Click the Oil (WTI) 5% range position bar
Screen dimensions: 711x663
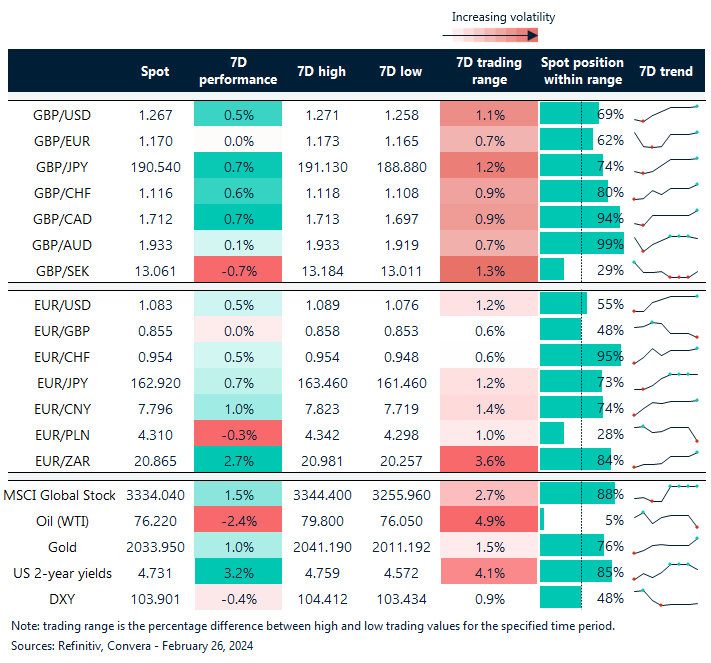[x=542, y=520]
